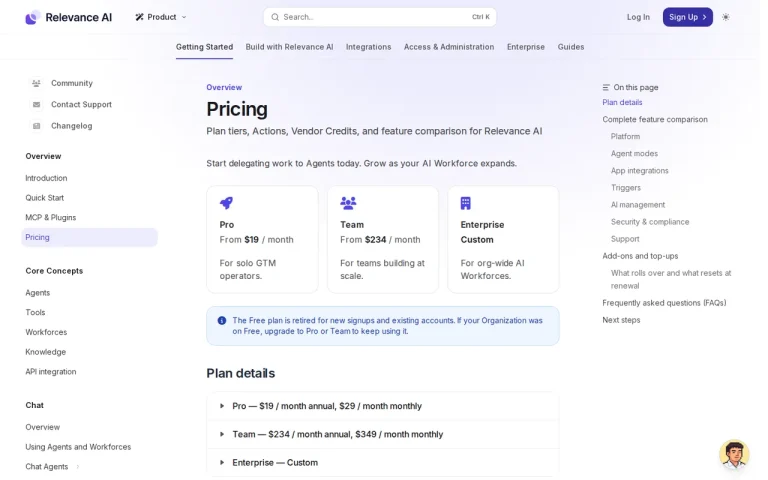Open Community in the sidebar
This screenshot has height=480, width=768.
coord(72,83)
